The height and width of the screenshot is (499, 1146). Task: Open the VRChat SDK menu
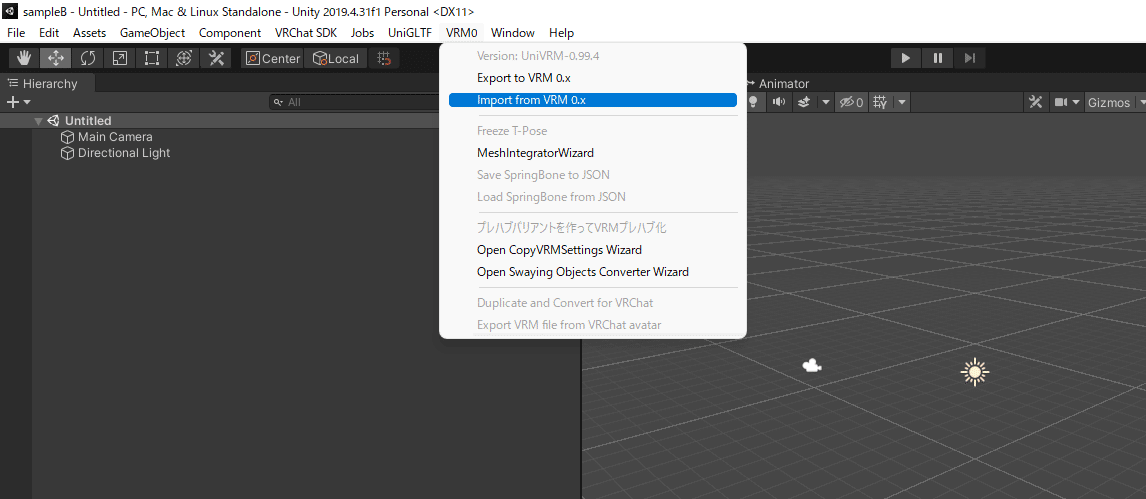point(306,33)
